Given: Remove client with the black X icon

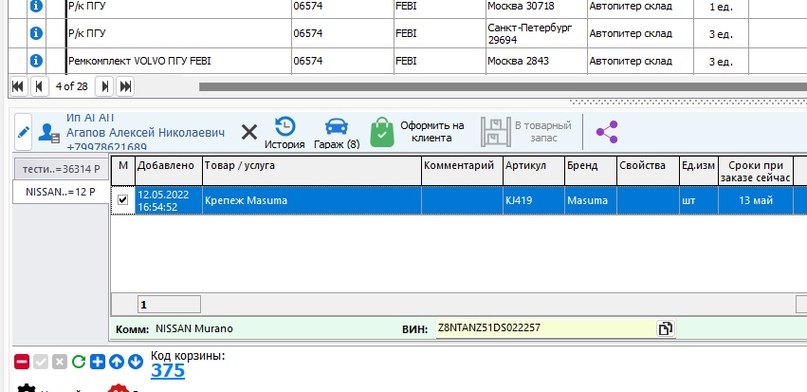Looking at the screenshot, I should point(249,133).
